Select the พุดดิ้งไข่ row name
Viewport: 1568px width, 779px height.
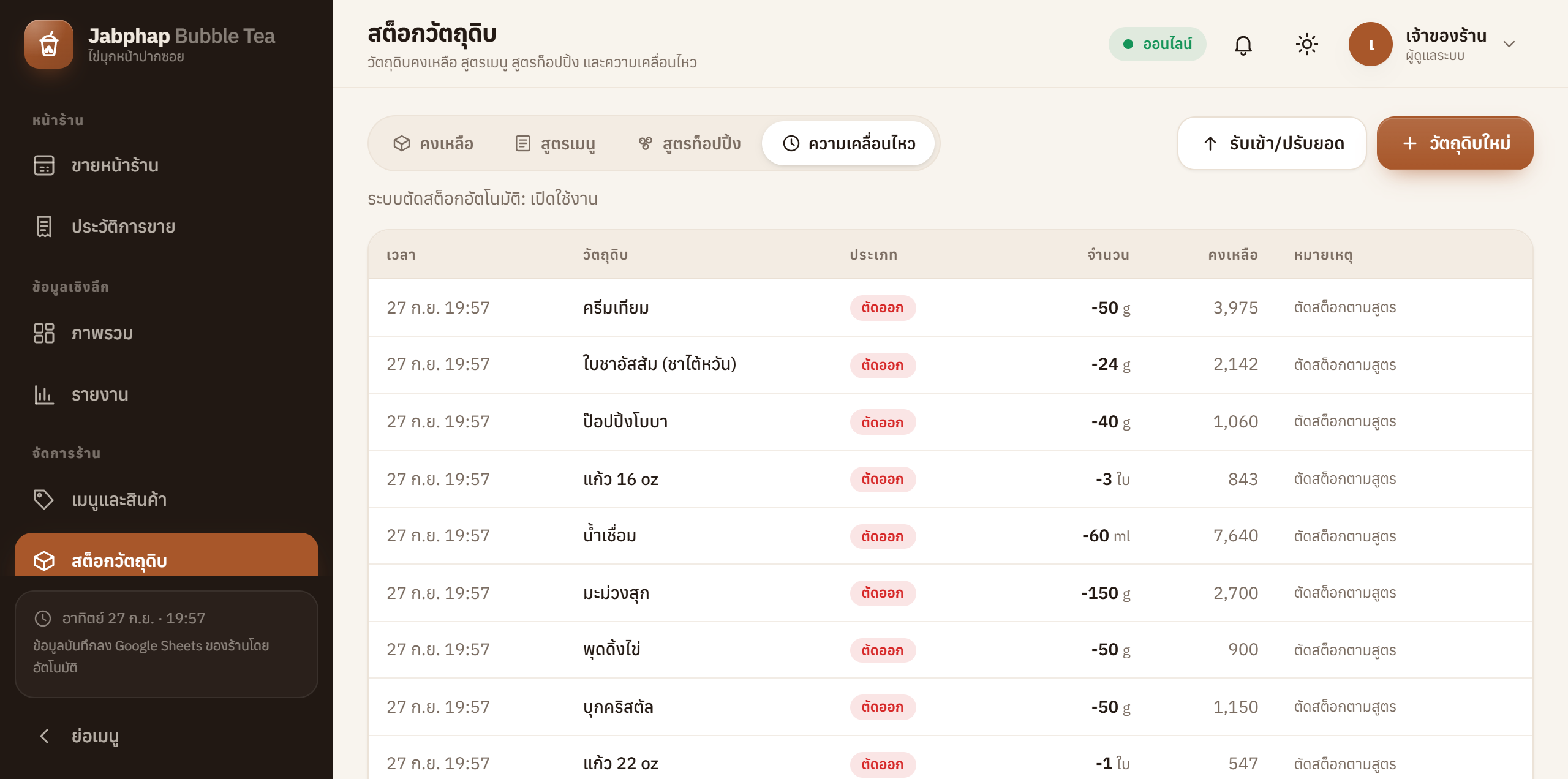coord(611,649)
